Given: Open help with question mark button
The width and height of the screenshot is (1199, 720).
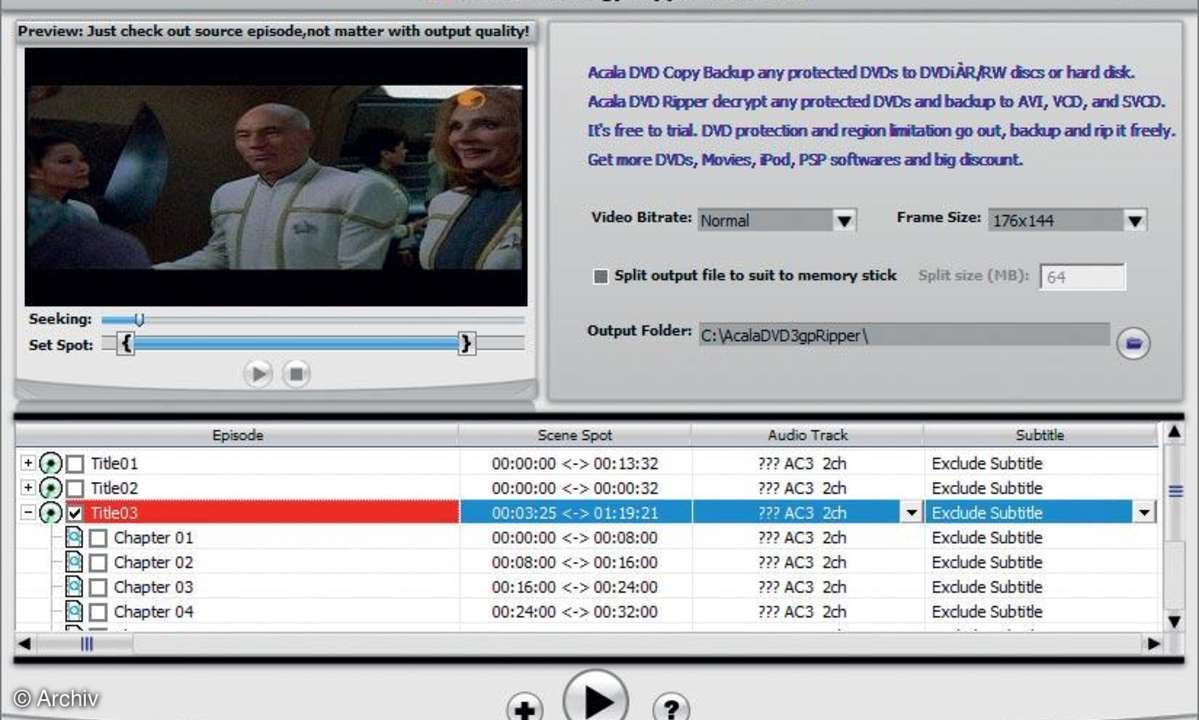Looking at the screenshot, I should click(x=671, y=709).
